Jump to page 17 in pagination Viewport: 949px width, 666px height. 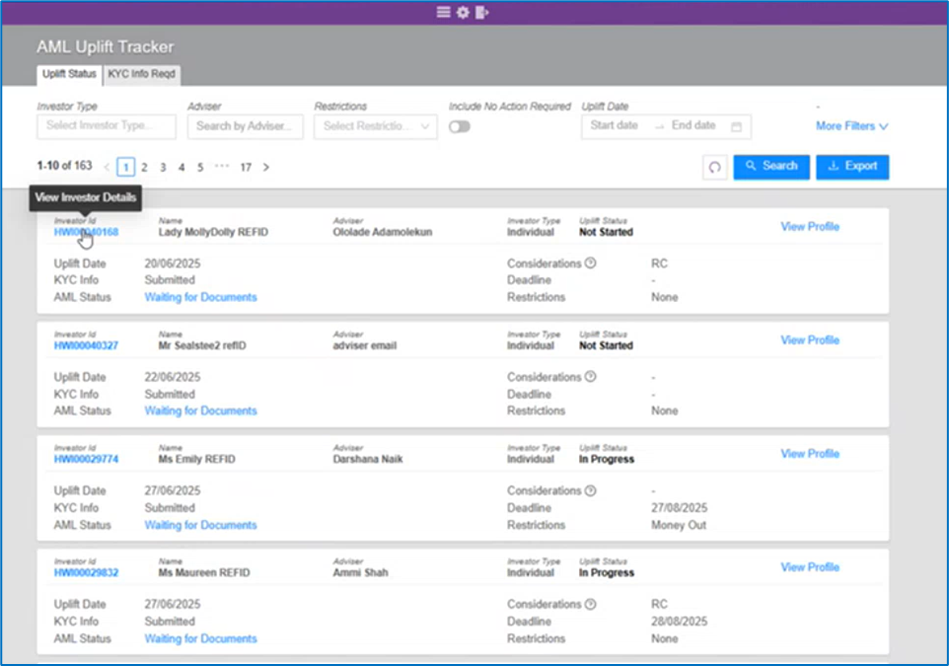tap(245, 167)
